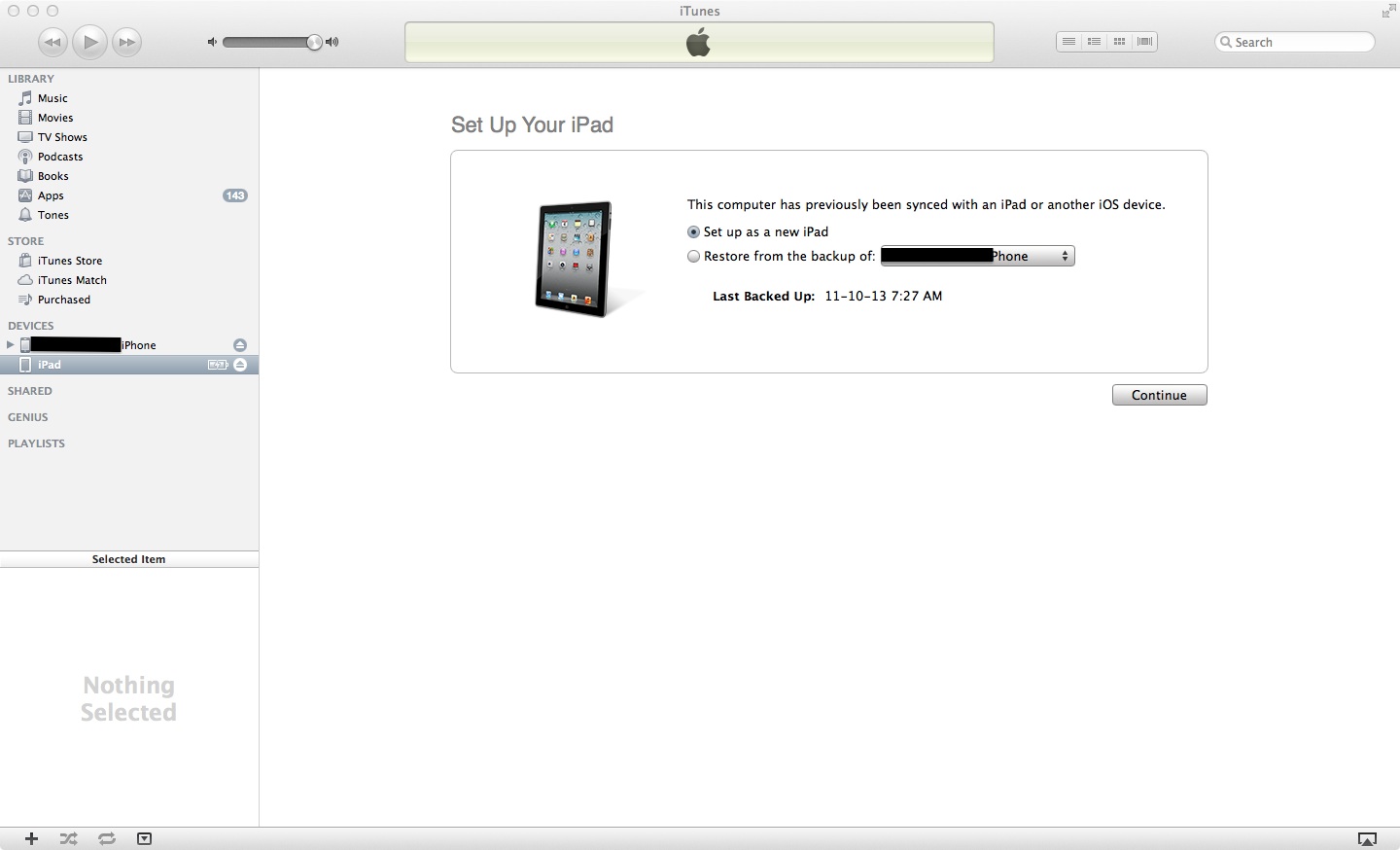Click the iPad image thumbnail

(576, 259)
